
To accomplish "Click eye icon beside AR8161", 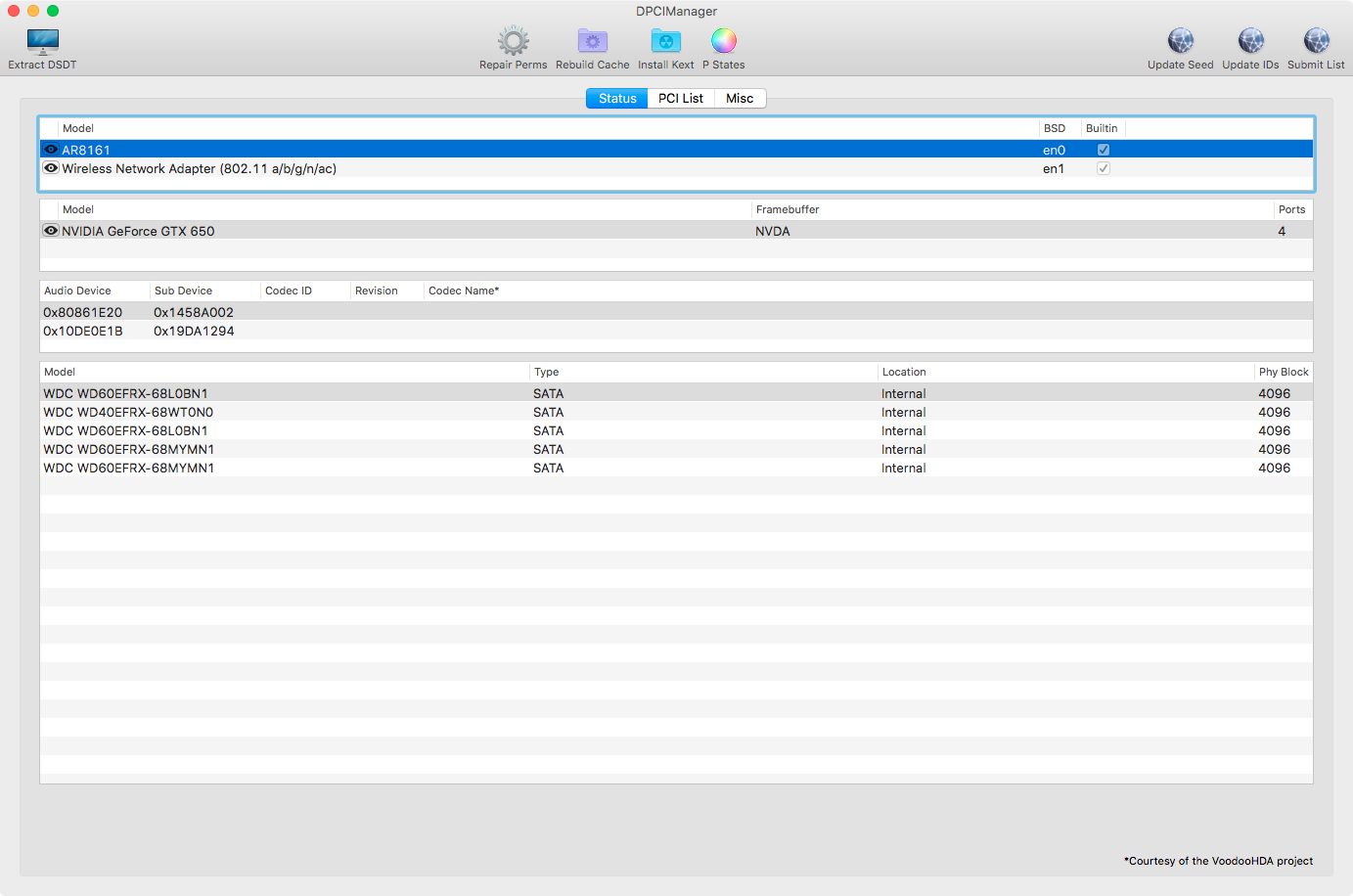I will pyautogui.click(x=51, y=150).
